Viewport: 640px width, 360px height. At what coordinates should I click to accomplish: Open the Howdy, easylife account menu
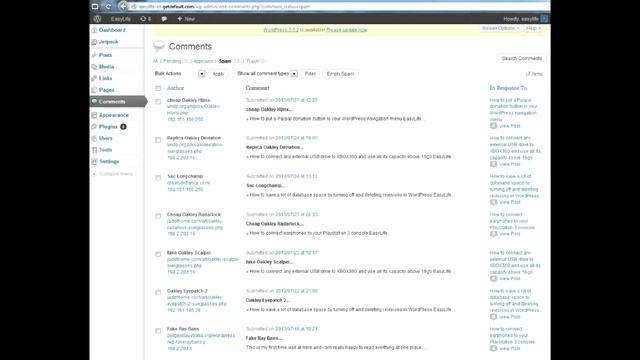[x=525, y=19]
